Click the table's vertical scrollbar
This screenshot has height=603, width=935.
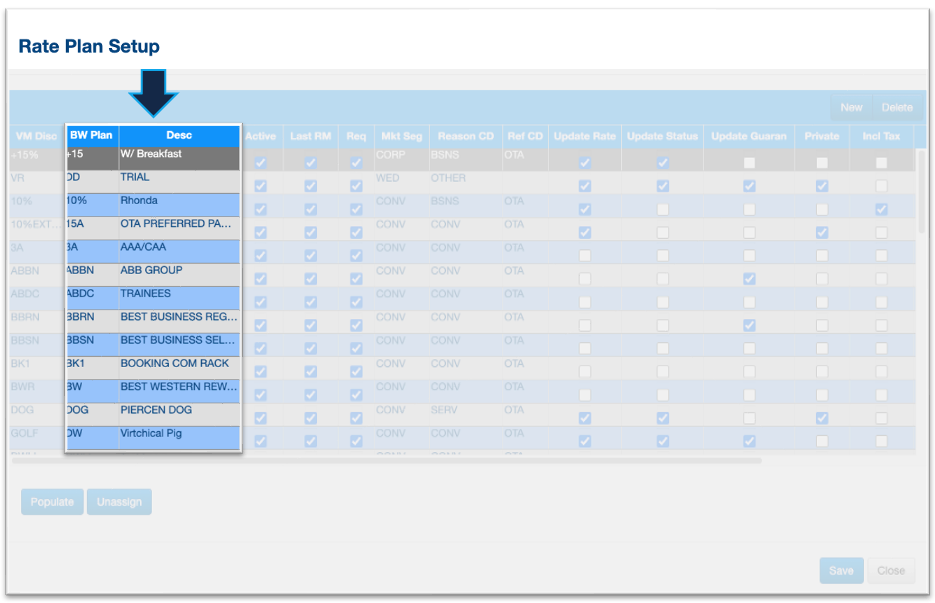point(920,192)
